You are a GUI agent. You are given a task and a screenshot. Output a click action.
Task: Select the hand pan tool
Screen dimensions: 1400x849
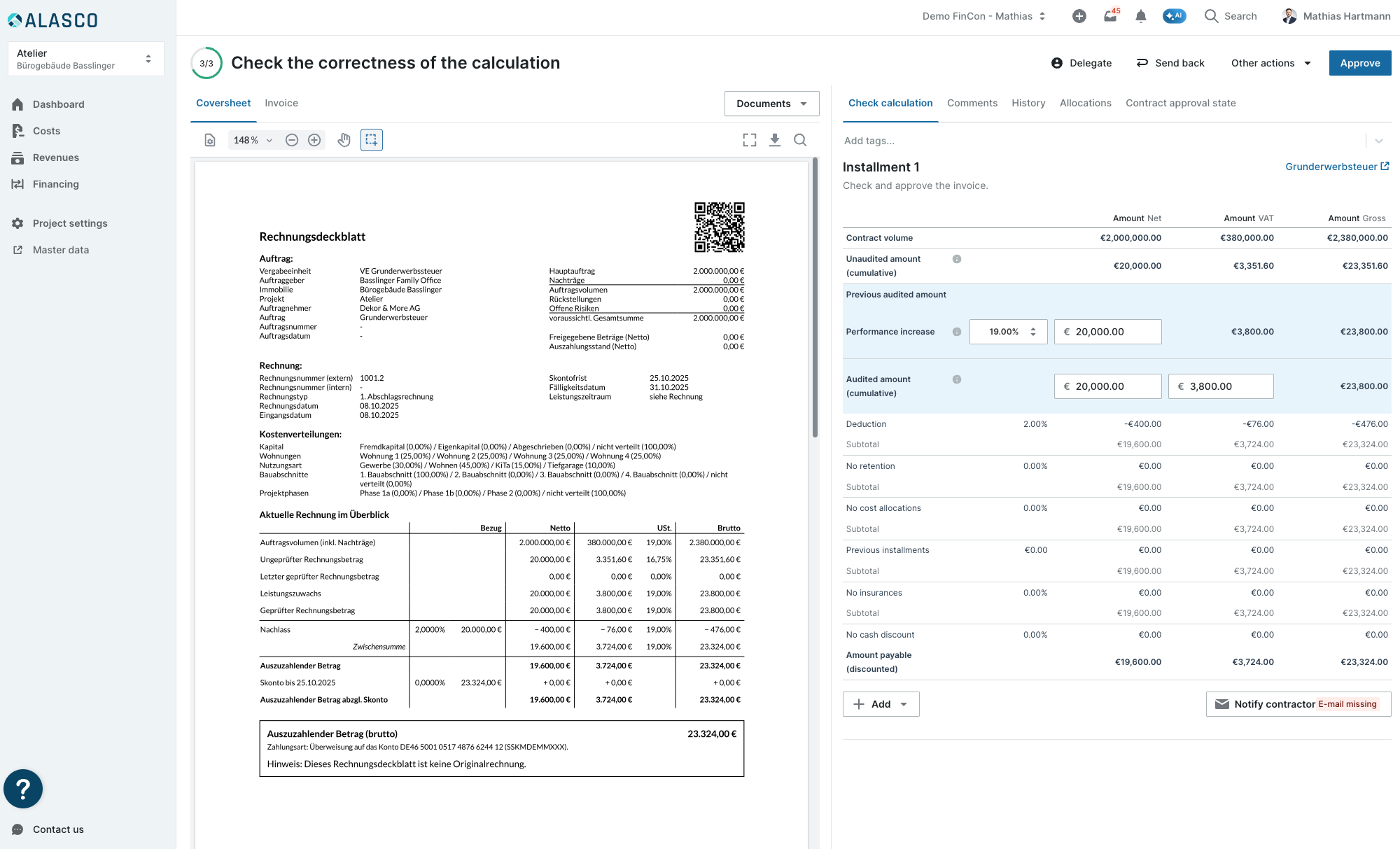(344, 140)
